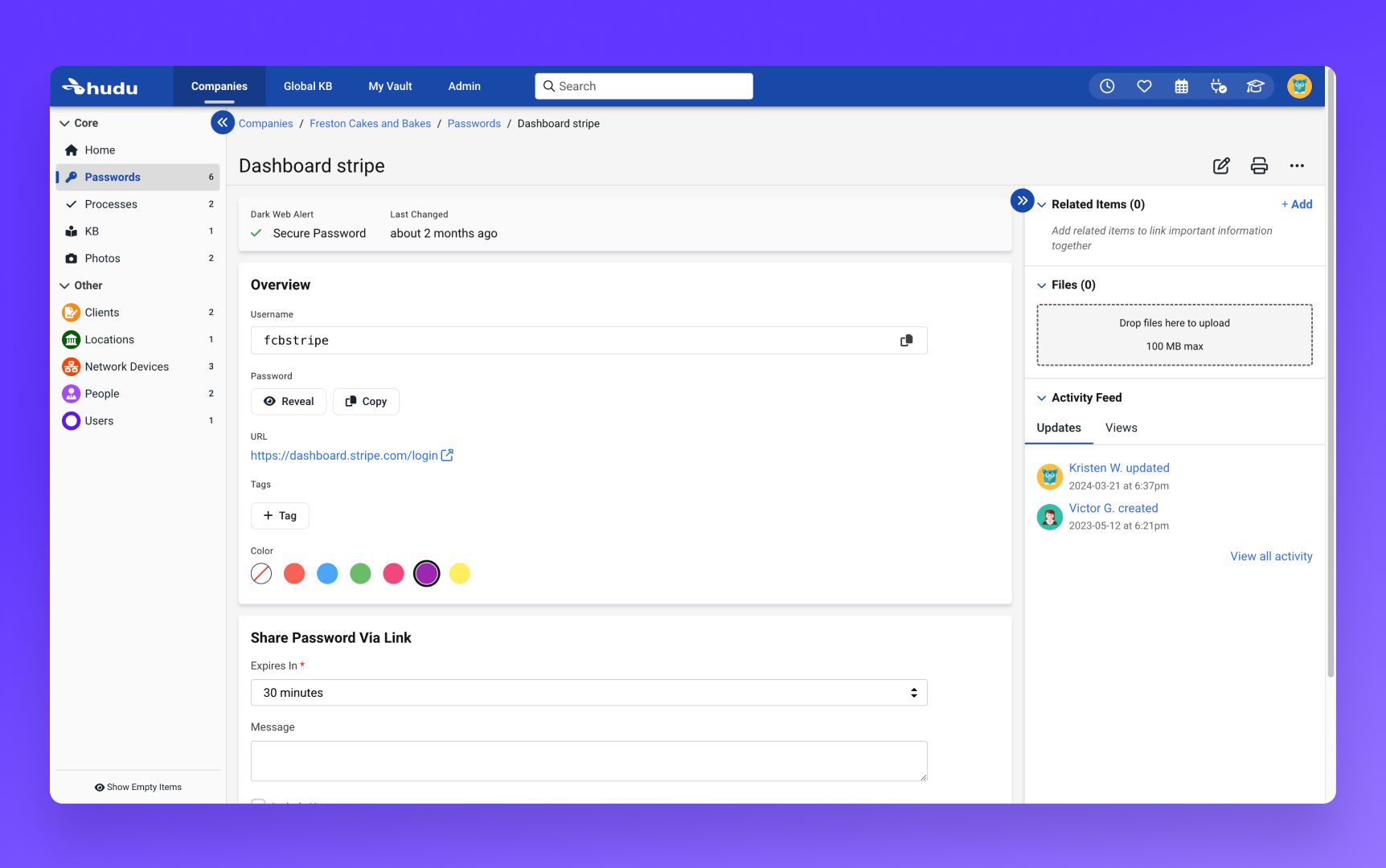This screenshot has height=868, width=1386.
Task: Select the green color swatch
Action: (360, 573)
